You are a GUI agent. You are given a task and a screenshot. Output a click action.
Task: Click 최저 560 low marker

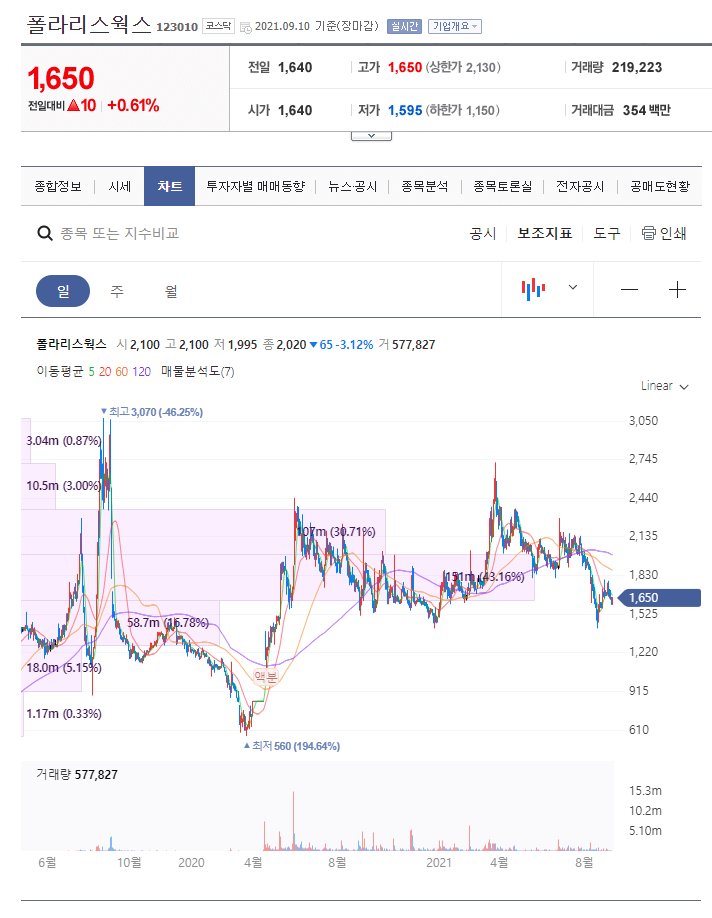click(x=292, y=746)
